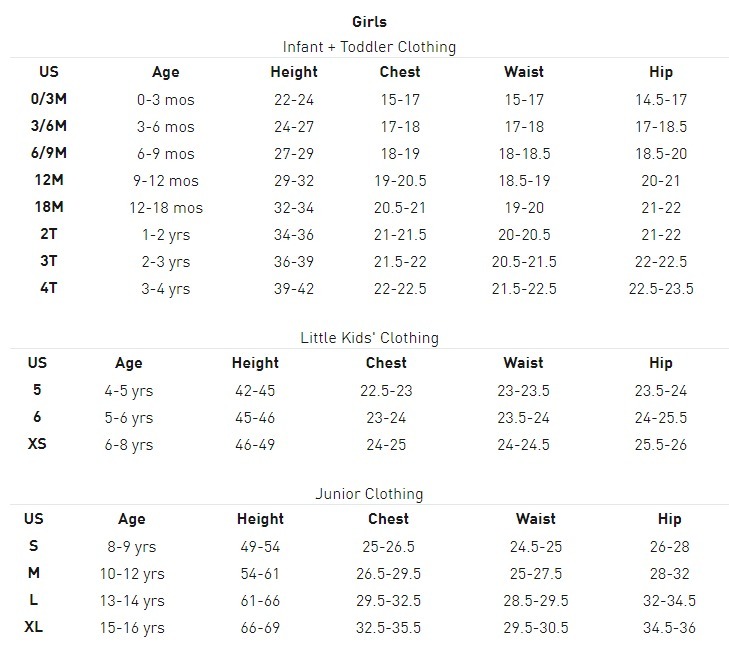Select the 6/9M size row label

pyautogui.click(x=48, y=153)
